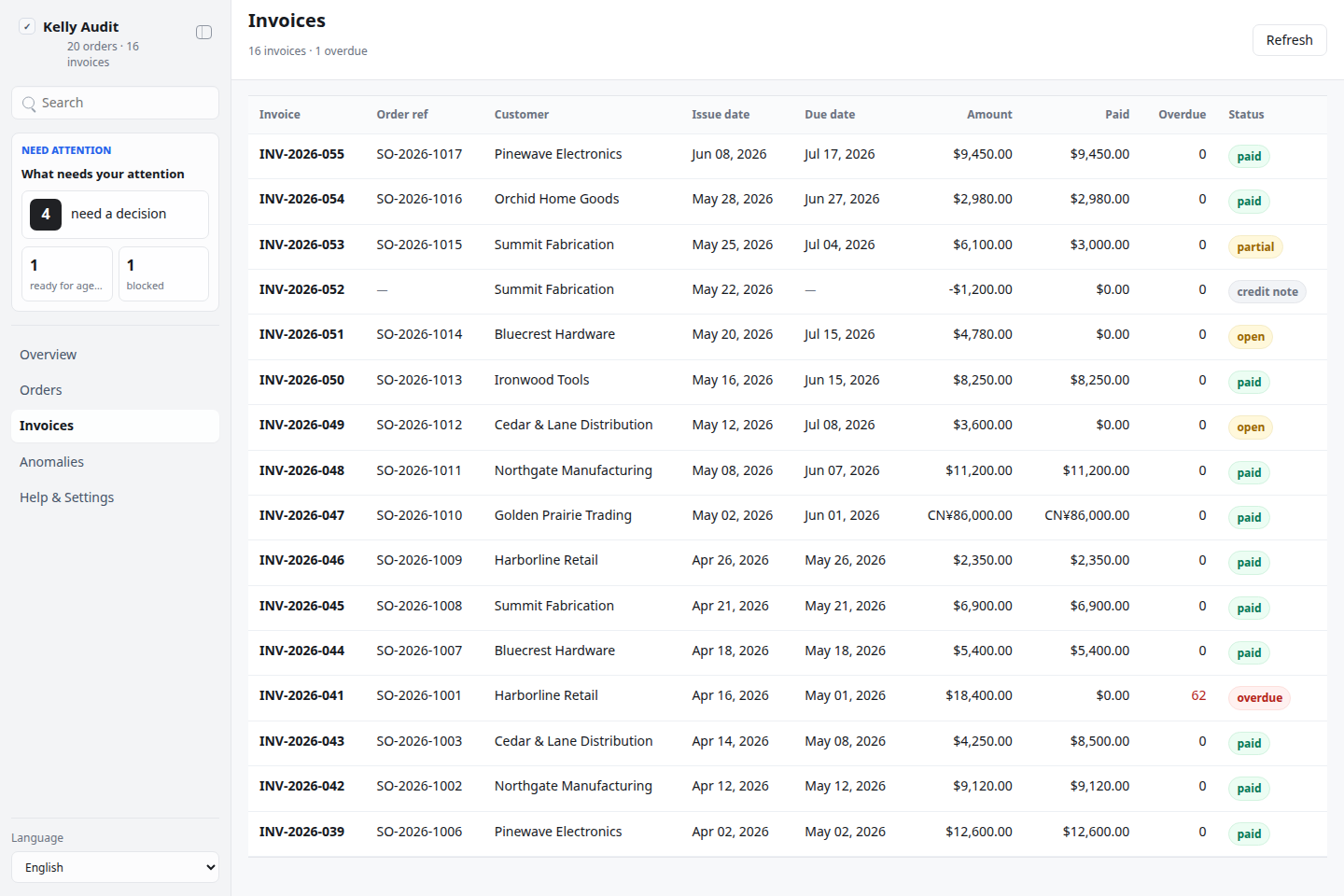Image resolution: width=1344 pixels, height=896 pixels.
Task: Click the $8,500.00 paid value
Action: 1099,741
